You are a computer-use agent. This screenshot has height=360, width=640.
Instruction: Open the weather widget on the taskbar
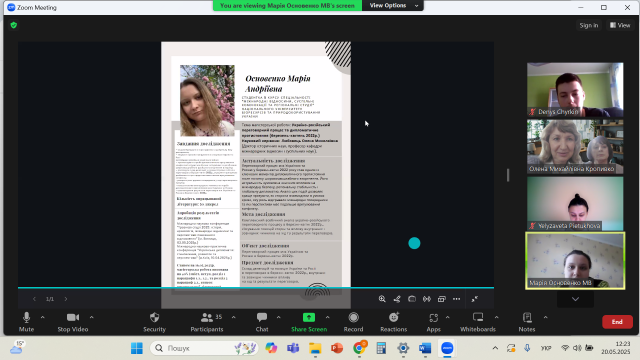click(x=17, y=348)
